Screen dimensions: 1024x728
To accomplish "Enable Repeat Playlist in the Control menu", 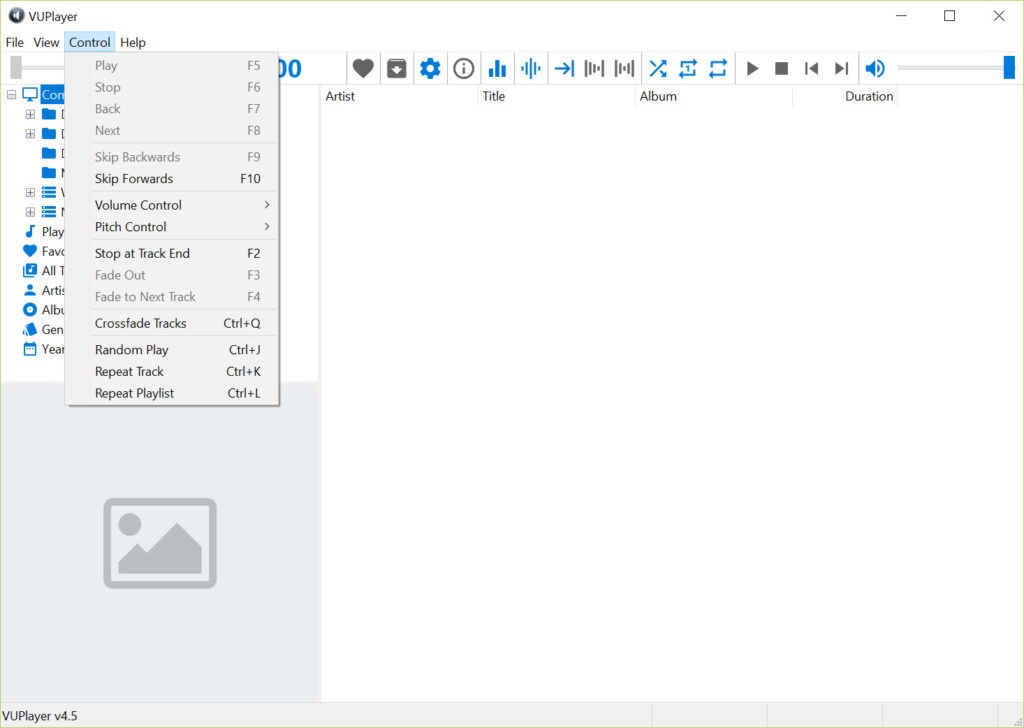I will click(x=134, y=393).
